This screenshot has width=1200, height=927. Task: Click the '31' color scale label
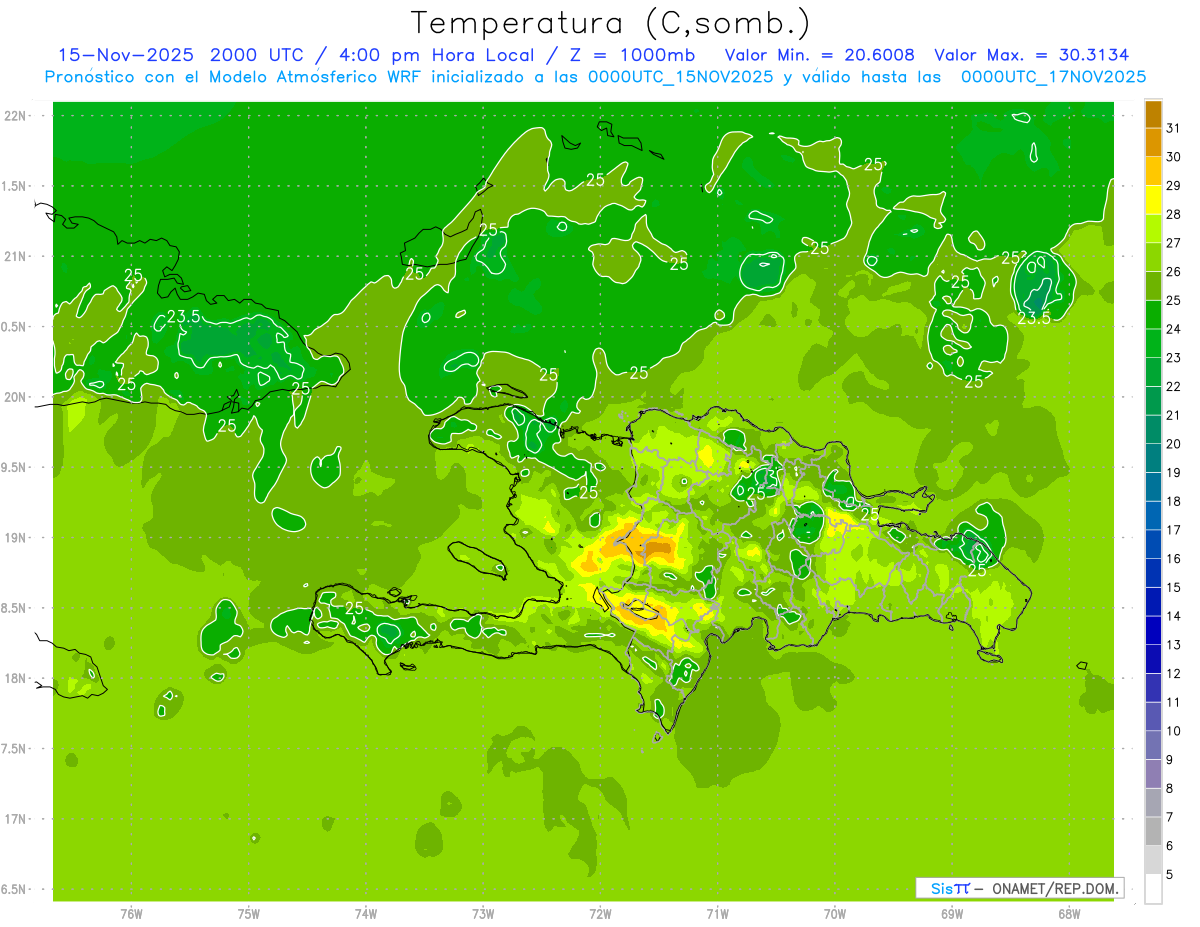pyautogui.click(x=1174, y=127)
